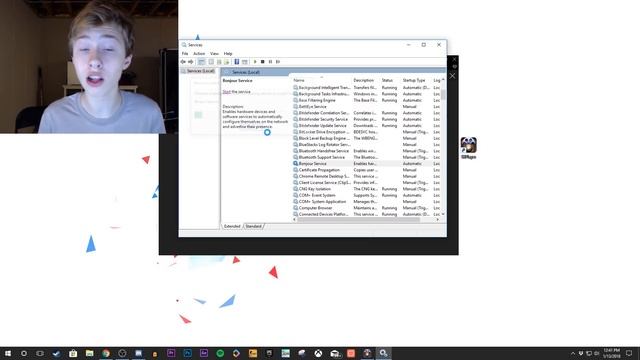The width and height of the screenshot is (640, 360).
Task: Click the green Start Service play icon
Action: coord(255,62)
